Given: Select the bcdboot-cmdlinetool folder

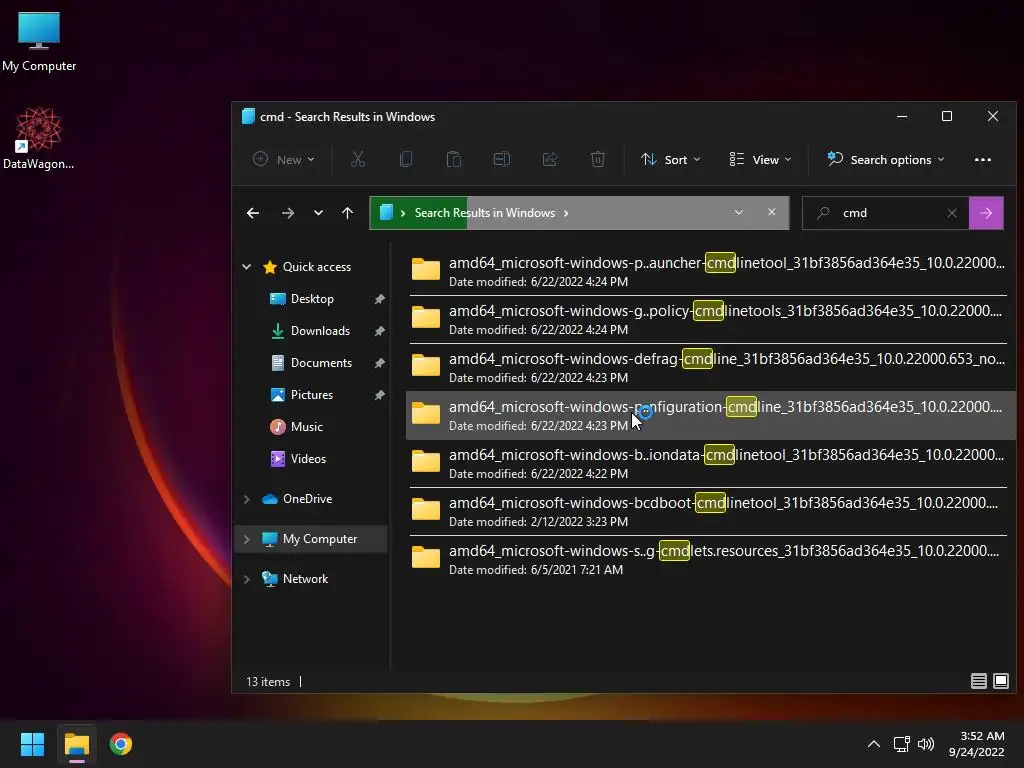Looking at the screenshot, I should 709,511.
